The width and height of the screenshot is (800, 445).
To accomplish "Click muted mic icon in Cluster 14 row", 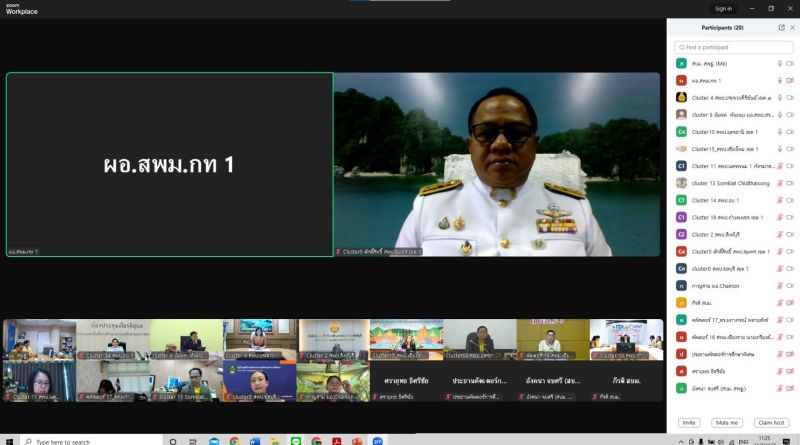I will [780, 201].
